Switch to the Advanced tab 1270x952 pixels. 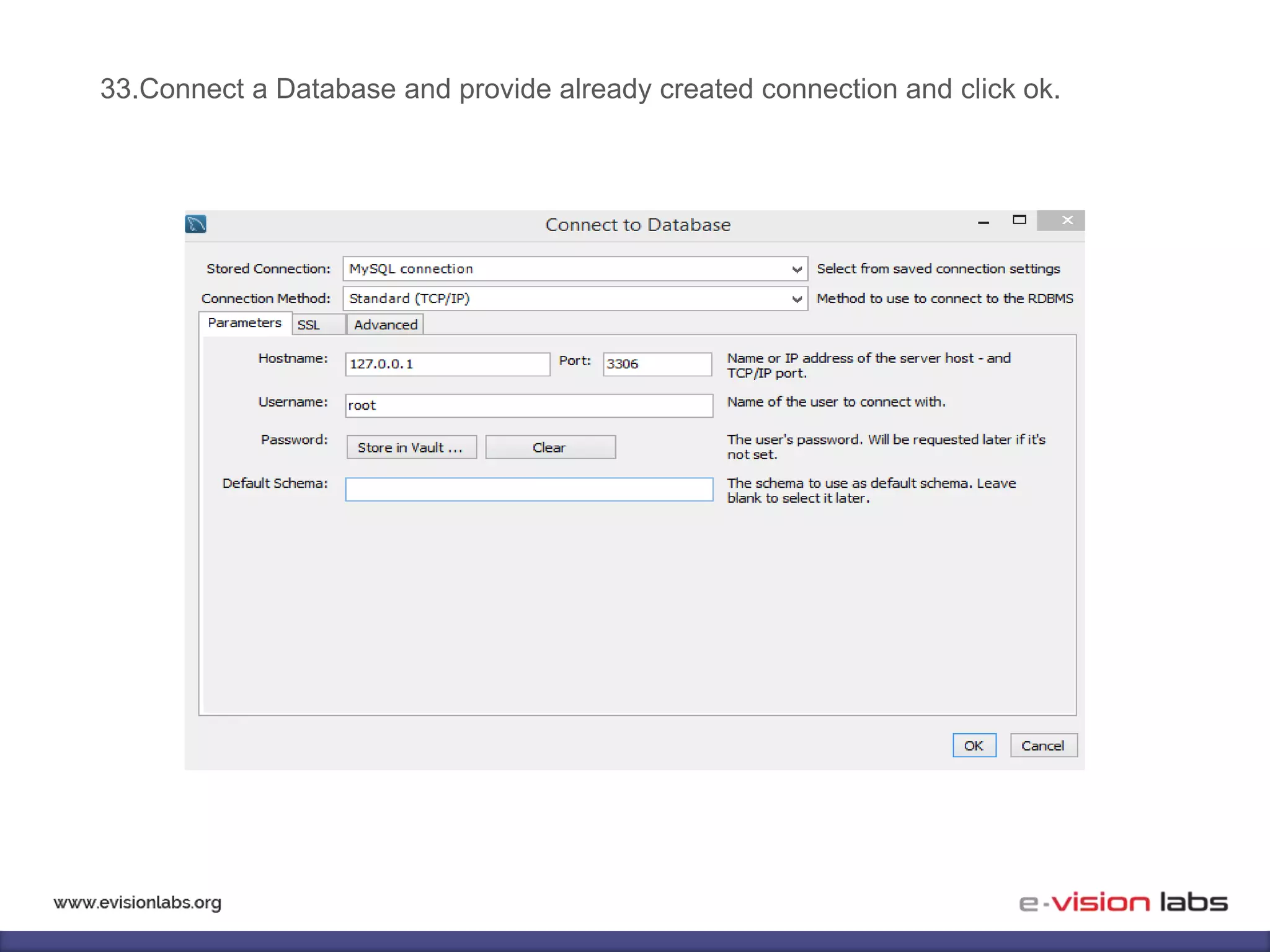coord(385,325)
